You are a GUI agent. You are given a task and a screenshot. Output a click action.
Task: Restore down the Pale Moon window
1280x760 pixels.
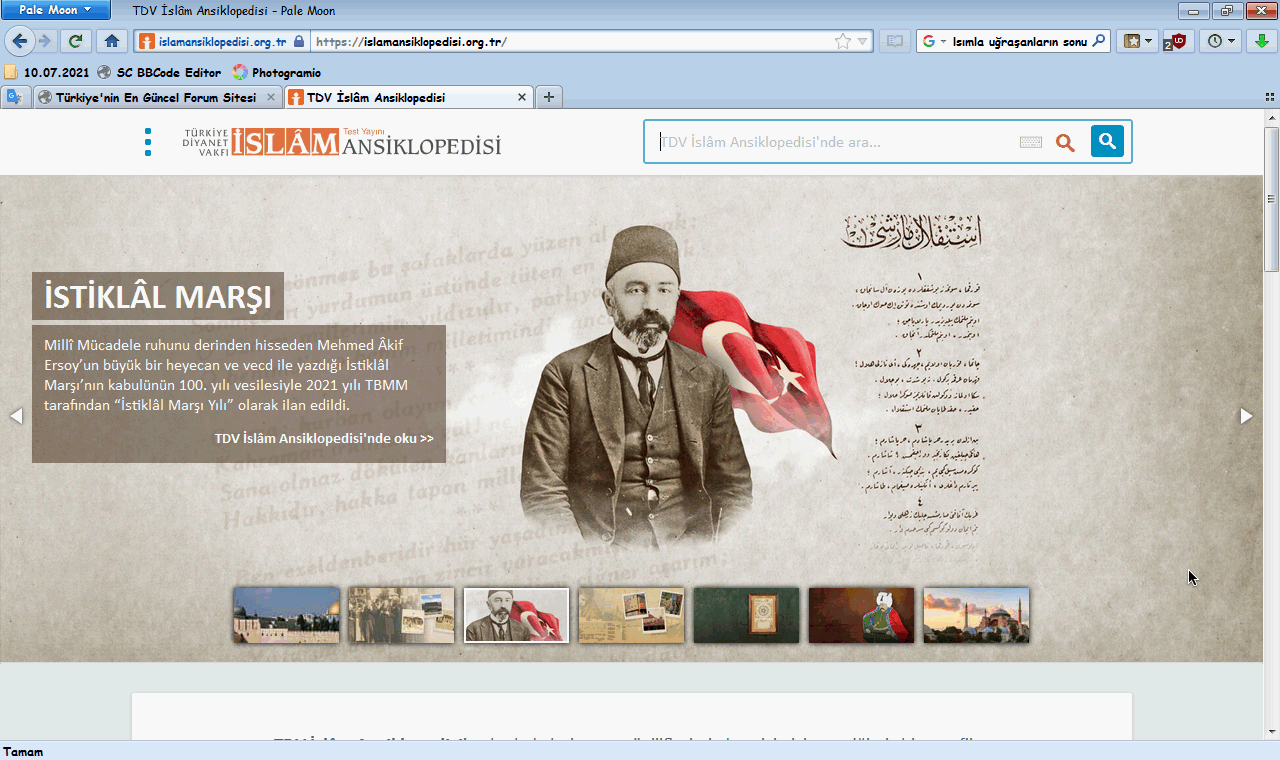pos(1226,10)
